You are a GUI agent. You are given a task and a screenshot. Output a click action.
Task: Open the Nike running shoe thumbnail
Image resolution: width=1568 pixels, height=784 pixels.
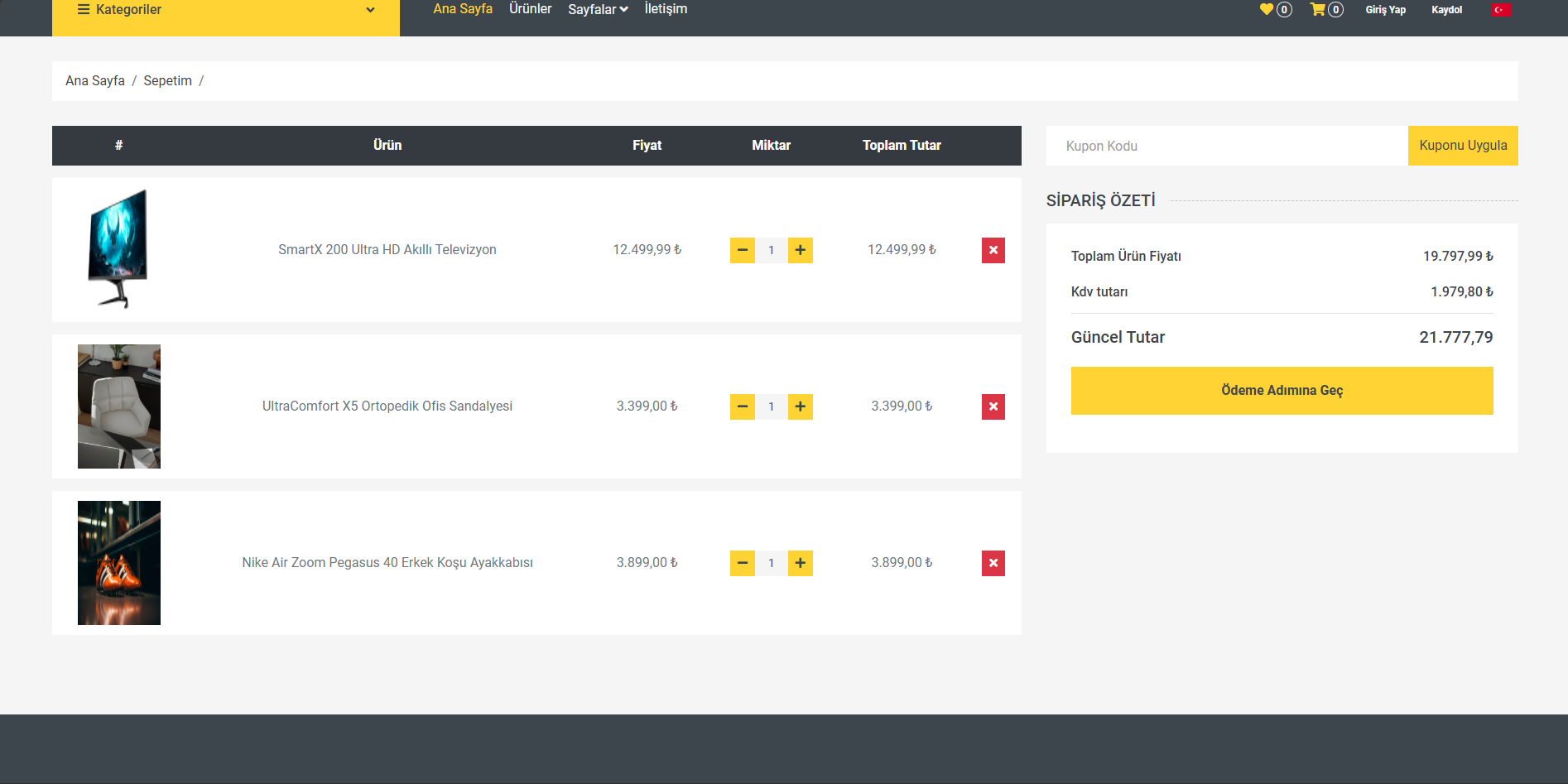click(119, 563)
